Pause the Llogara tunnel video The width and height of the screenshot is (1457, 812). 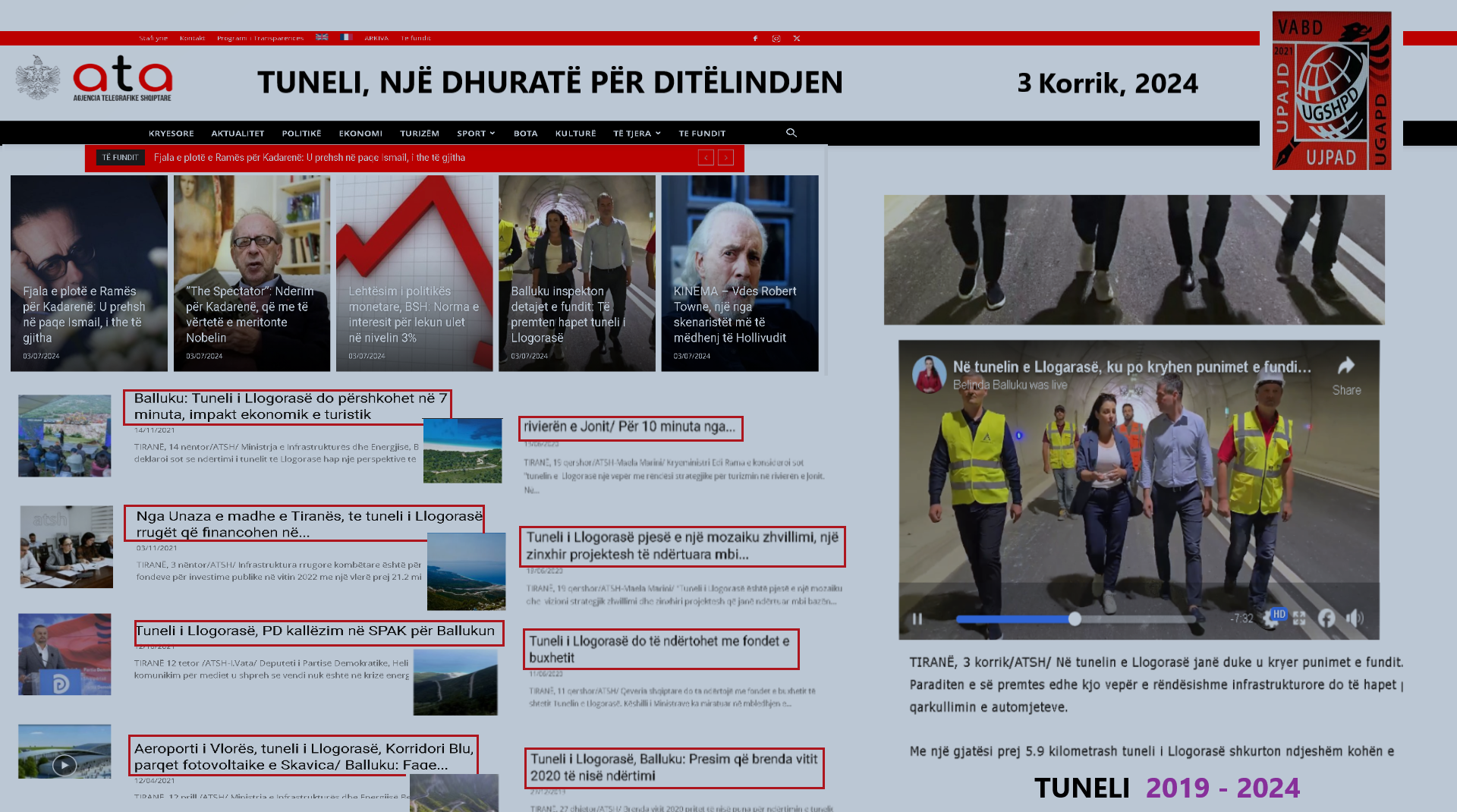(x=917, y=618)
